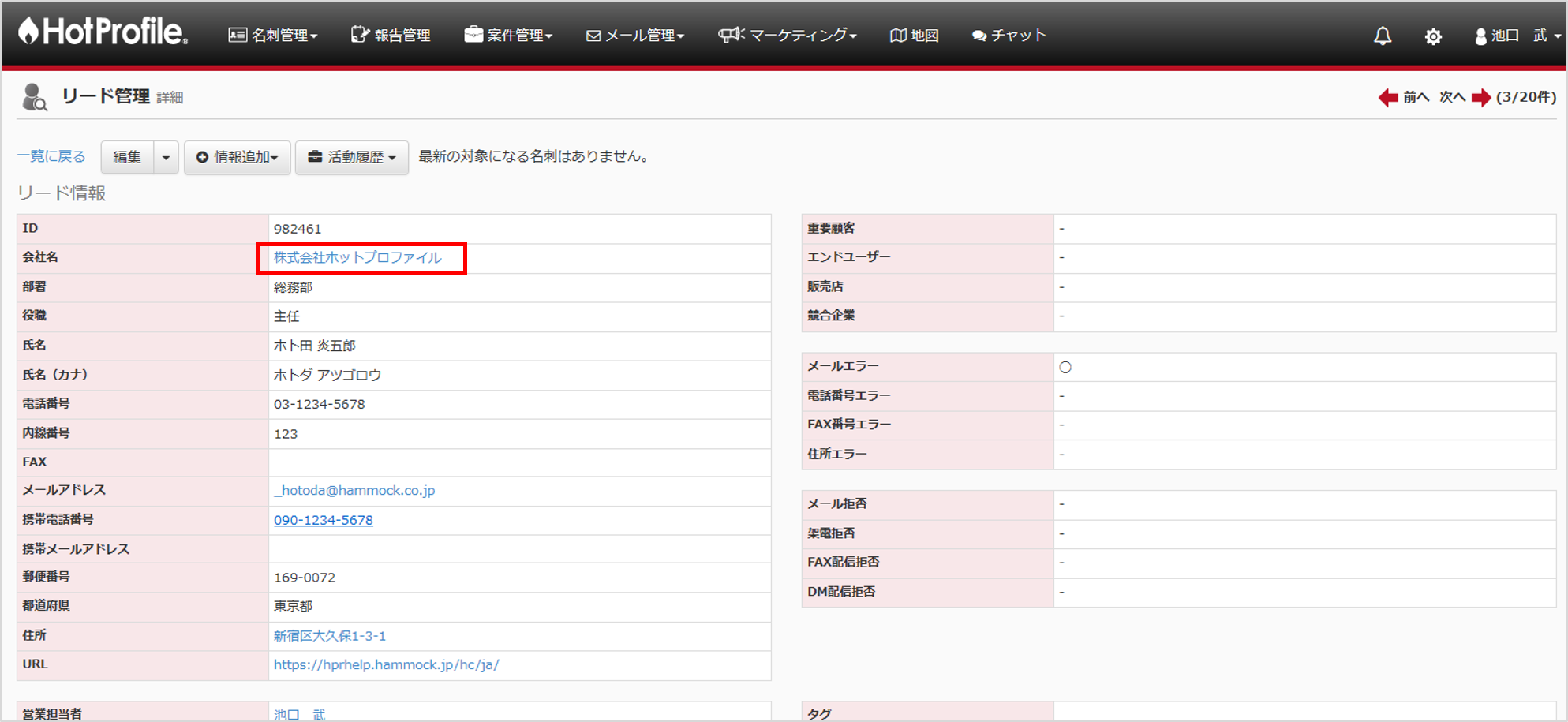Open user menu 池口 武
The image size is (1568, 722).
click(1517, 36)
